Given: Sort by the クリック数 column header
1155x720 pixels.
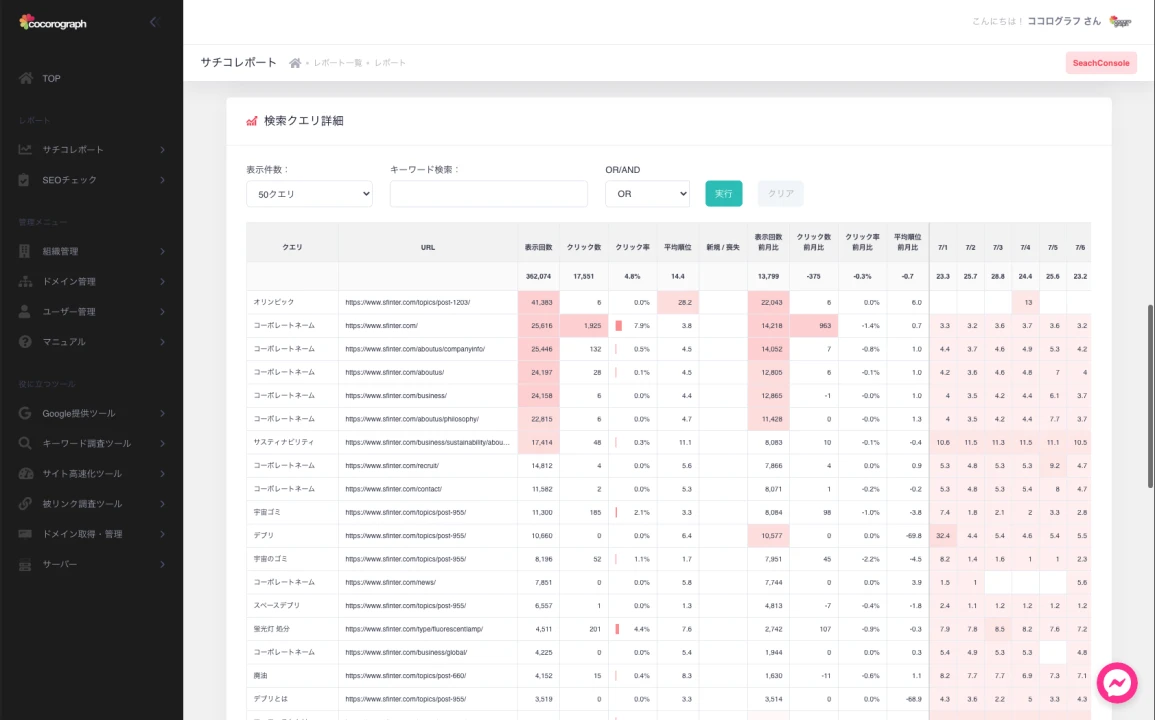Looking at the screenshot, I should pyautogui.click(x=583, y=248).
